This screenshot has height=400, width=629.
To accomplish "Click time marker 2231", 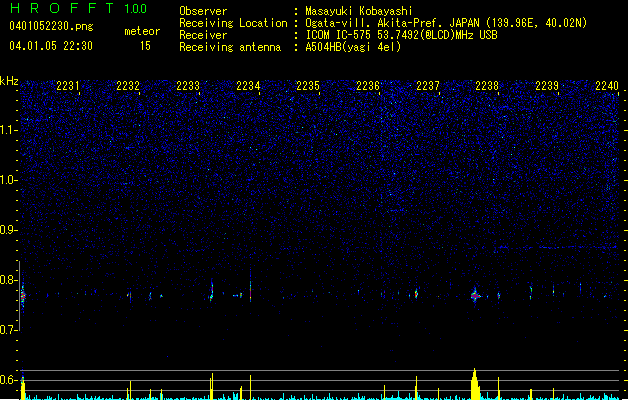I will [x=68, y=86].
